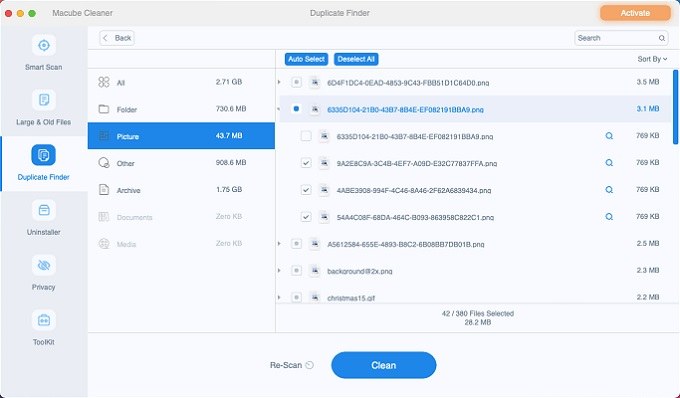Toggle the A5612584 group checkbox
Image resolution: width=680 pixels, height=398 pixels.
point(296,244)
